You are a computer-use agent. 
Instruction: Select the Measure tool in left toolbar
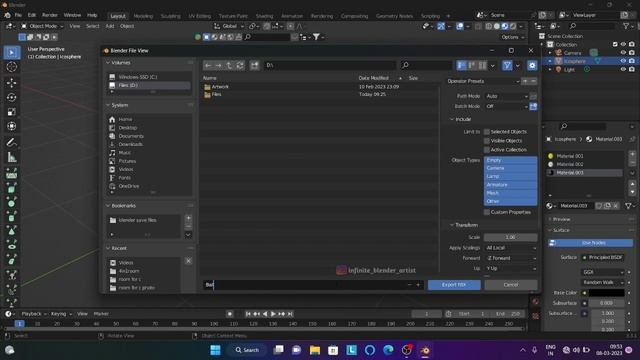[x=11, y=157]
